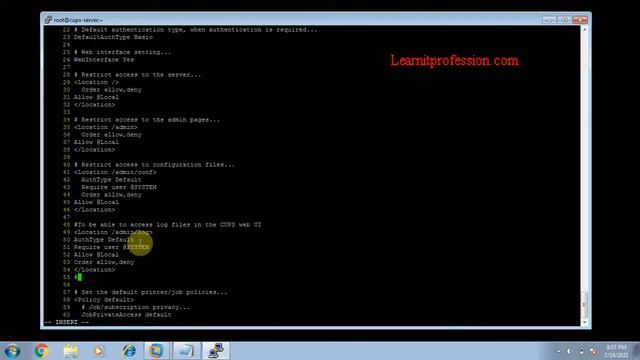The width and height of the screenshot is (640, 360).
Task: Open Windows Media Player from the taskbar
Action: click(98, 351)
